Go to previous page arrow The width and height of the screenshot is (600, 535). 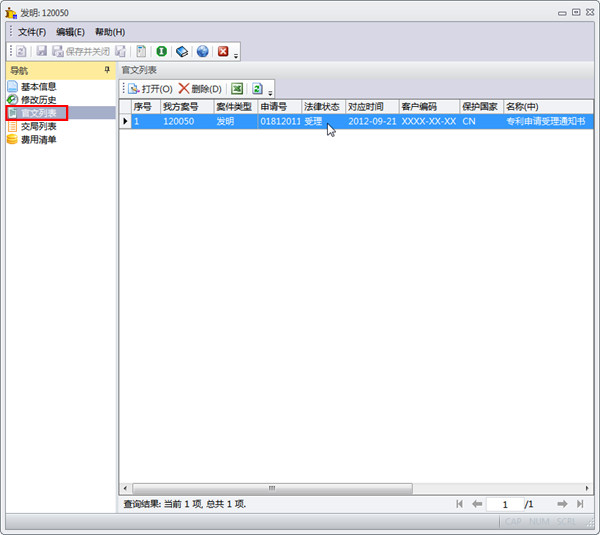tap(477, 504)
